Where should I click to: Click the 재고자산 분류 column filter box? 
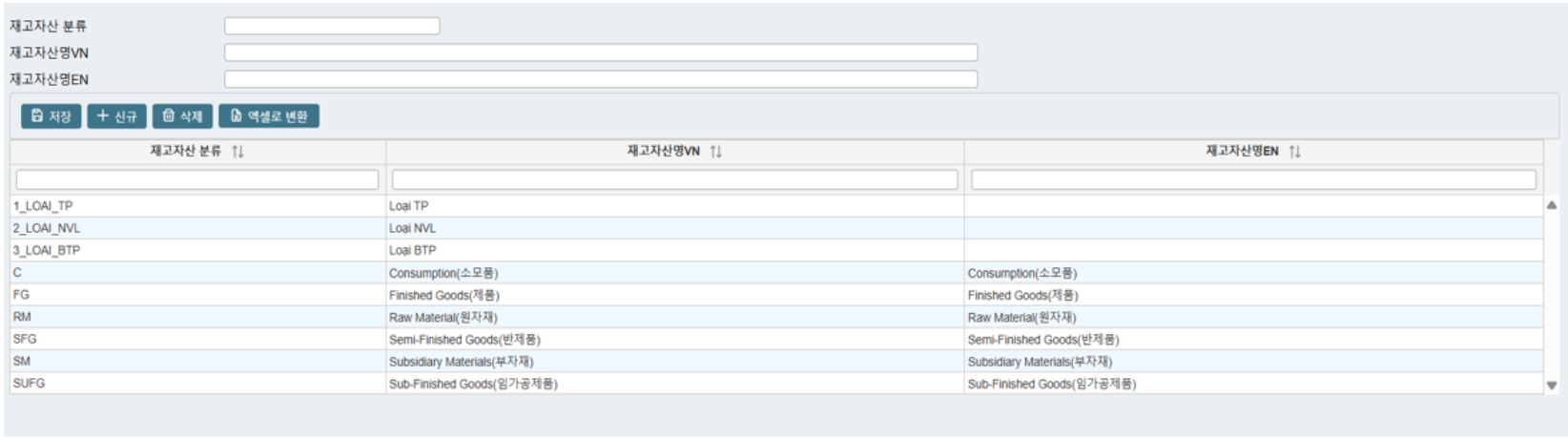(x=197, y=179)
